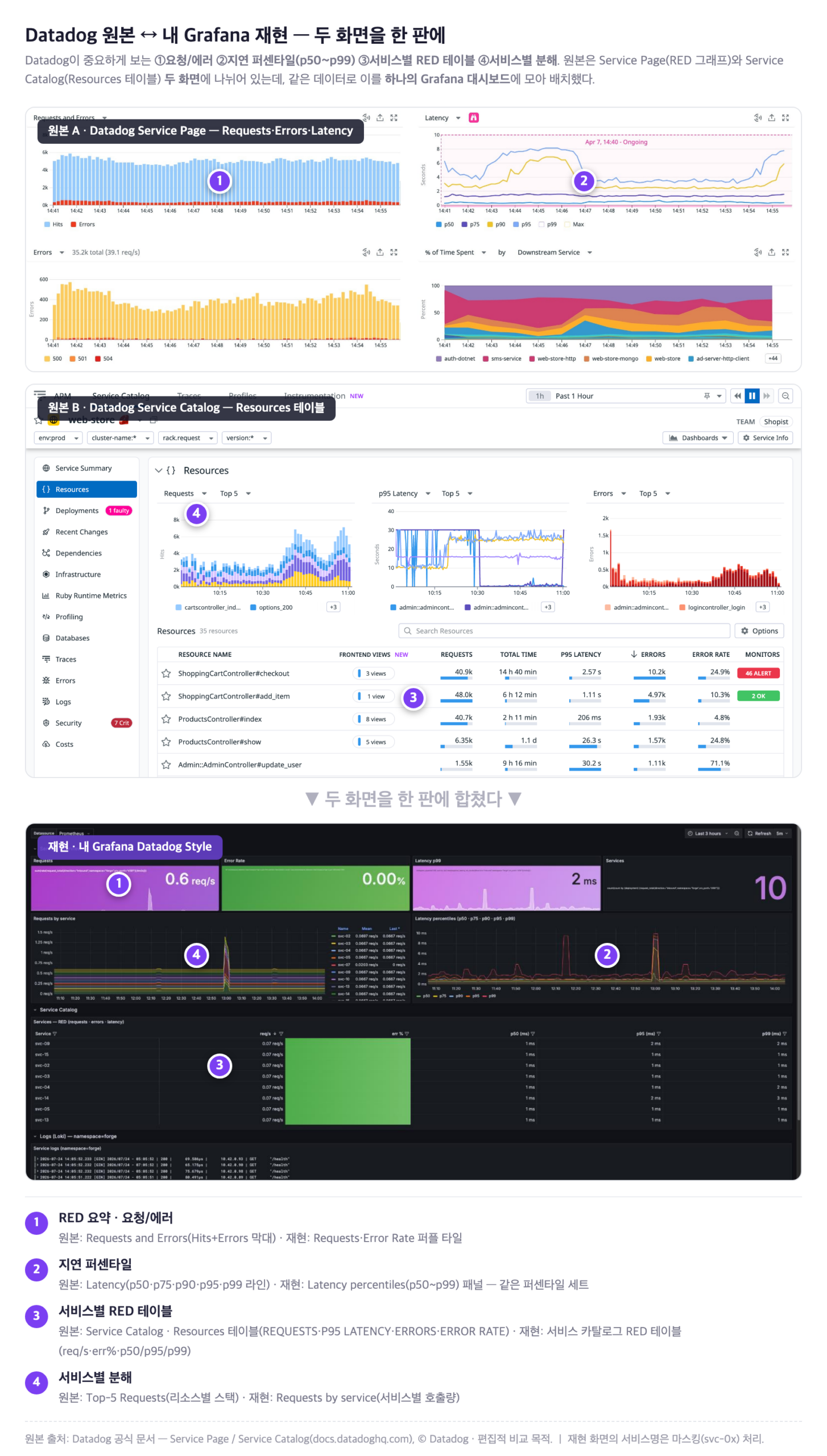Click export icon on the % of Time Spent panel
Viewport: 827px width, 1456px height.
771,252
